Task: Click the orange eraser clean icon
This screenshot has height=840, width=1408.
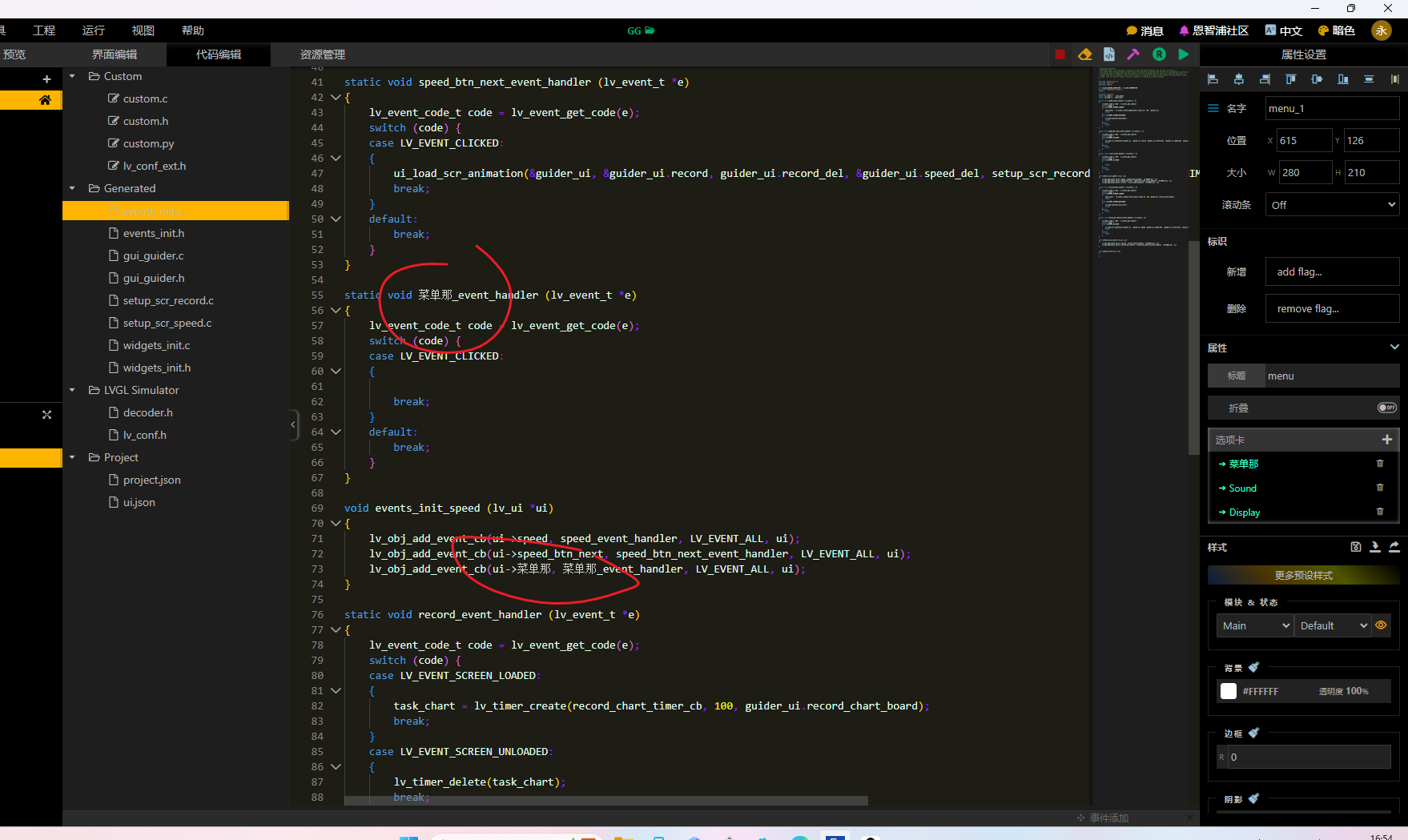Action: pos(1084,54)
